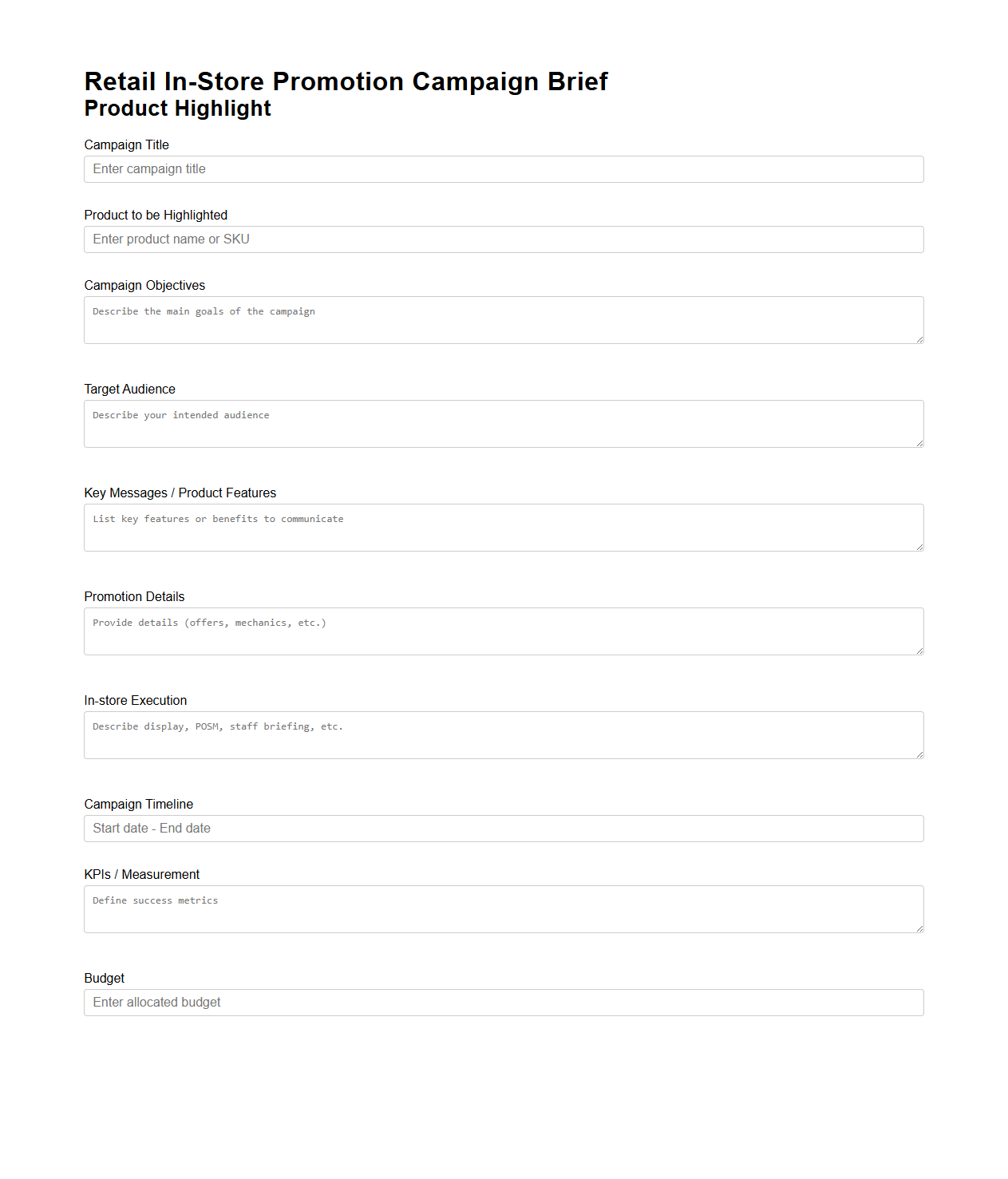
Task: Click the Target Audience label
Action: 129,389
